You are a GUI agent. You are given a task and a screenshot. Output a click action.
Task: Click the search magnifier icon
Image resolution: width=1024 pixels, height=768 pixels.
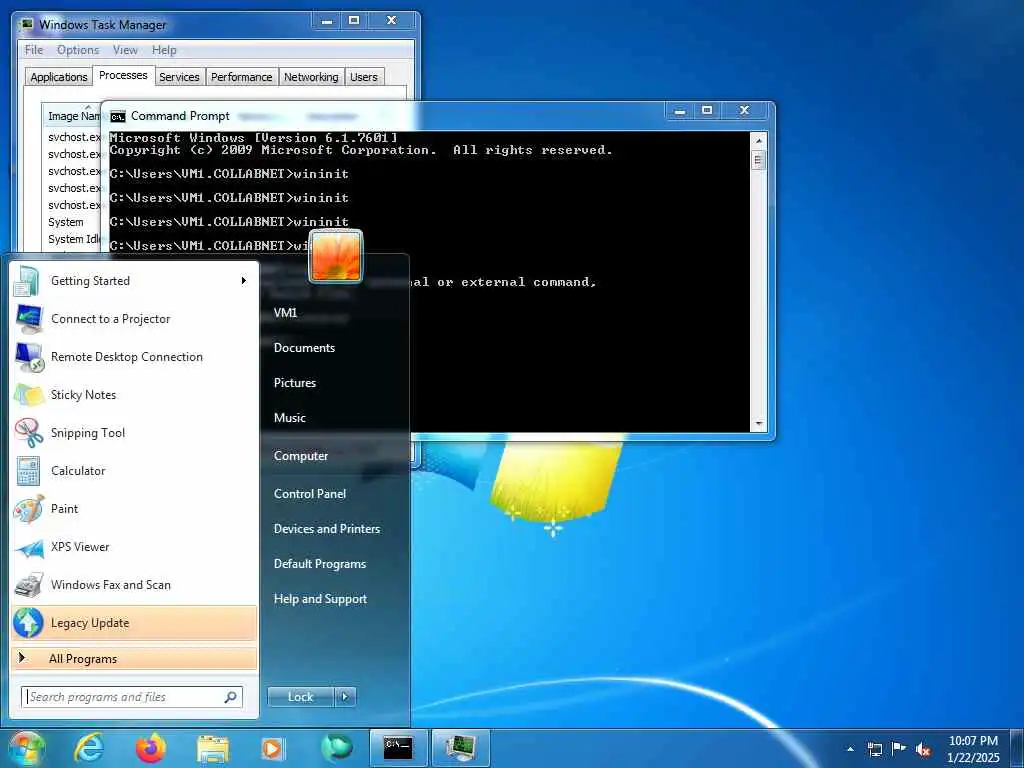tap(231, 697)
